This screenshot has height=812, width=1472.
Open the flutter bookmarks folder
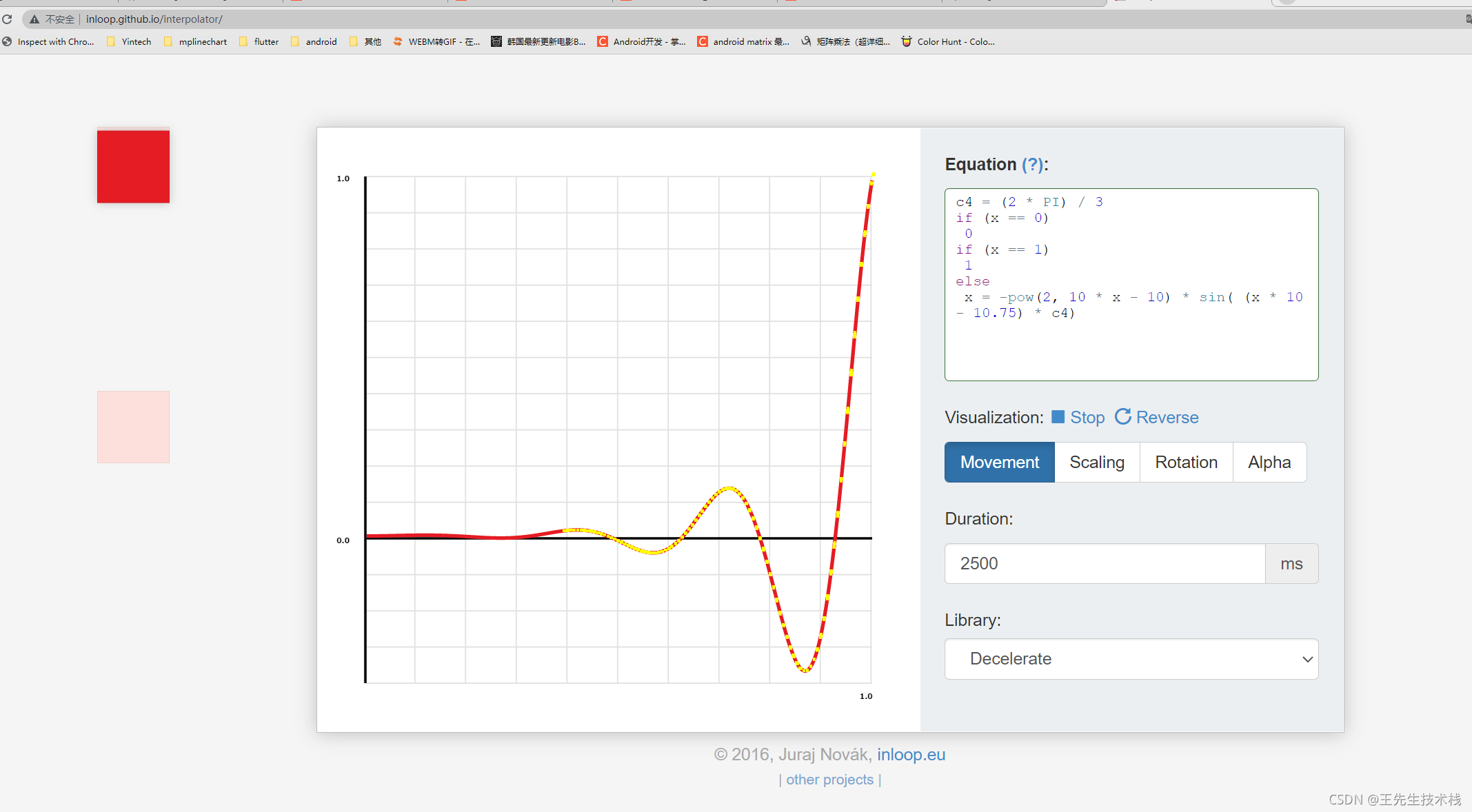[259, 42]
